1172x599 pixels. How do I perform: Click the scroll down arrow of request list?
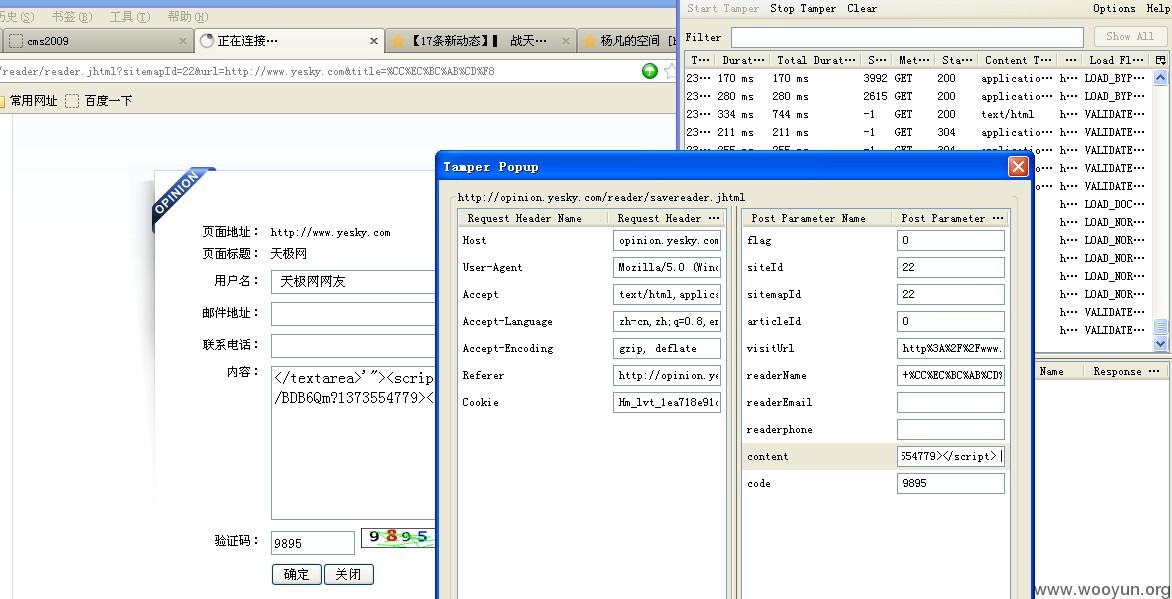(x=1160, y=343)
